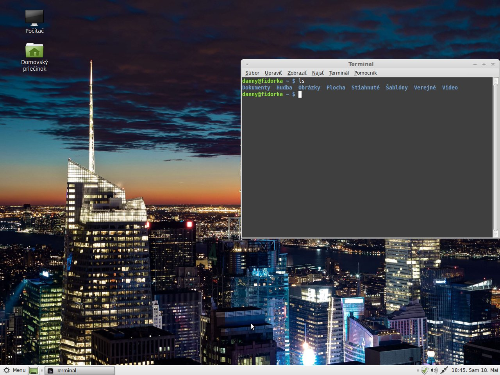Click the Hudba entry in the ls output
Viewport: 500px width, 375px height.
point(284,88)
